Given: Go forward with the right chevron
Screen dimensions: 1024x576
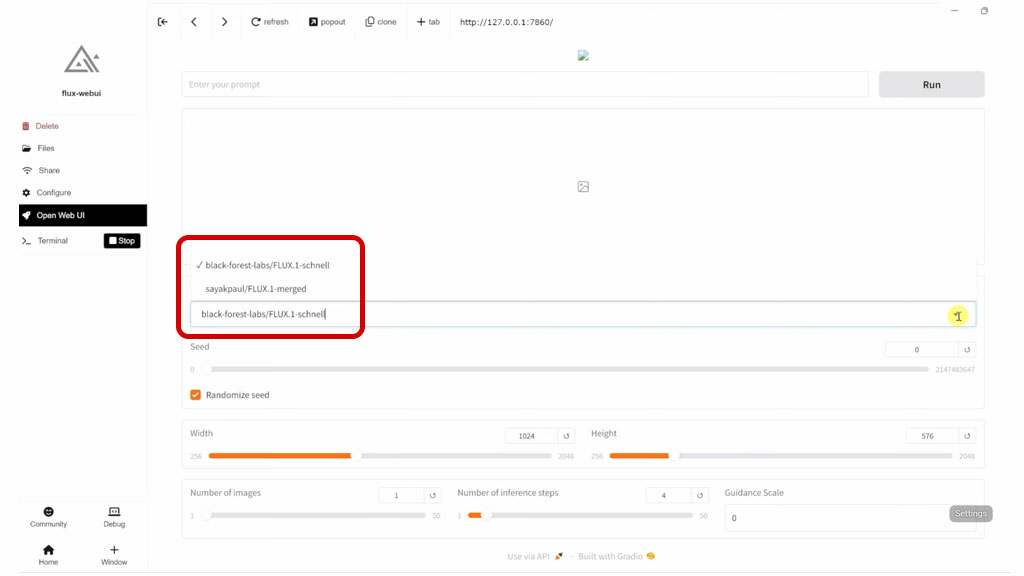Looking at the screenshot, I should (225, 22).
